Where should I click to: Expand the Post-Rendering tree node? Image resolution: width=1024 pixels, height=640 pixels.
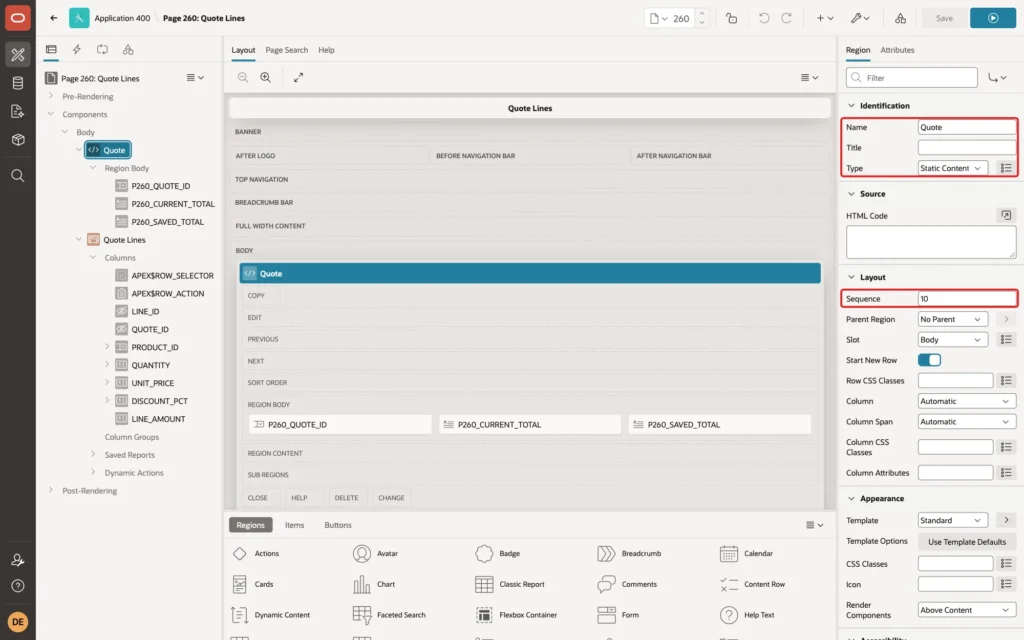coord(51,490)
